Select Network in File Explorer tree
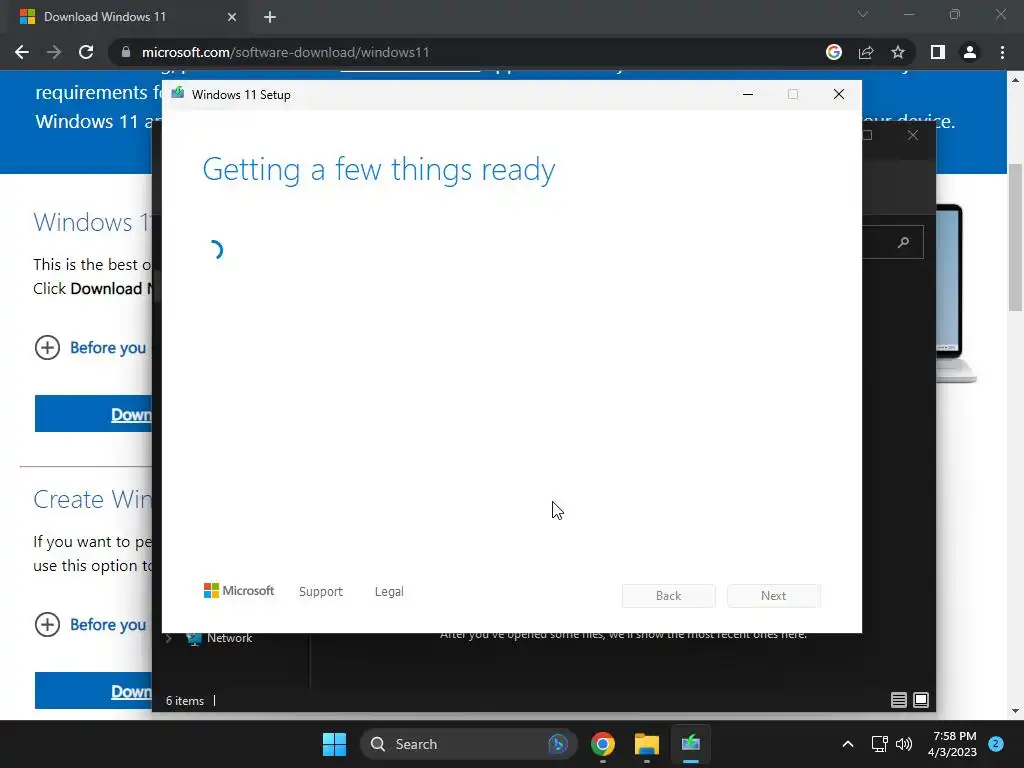1024x768 pixels. pyautogui.click(x=229, y=638)
